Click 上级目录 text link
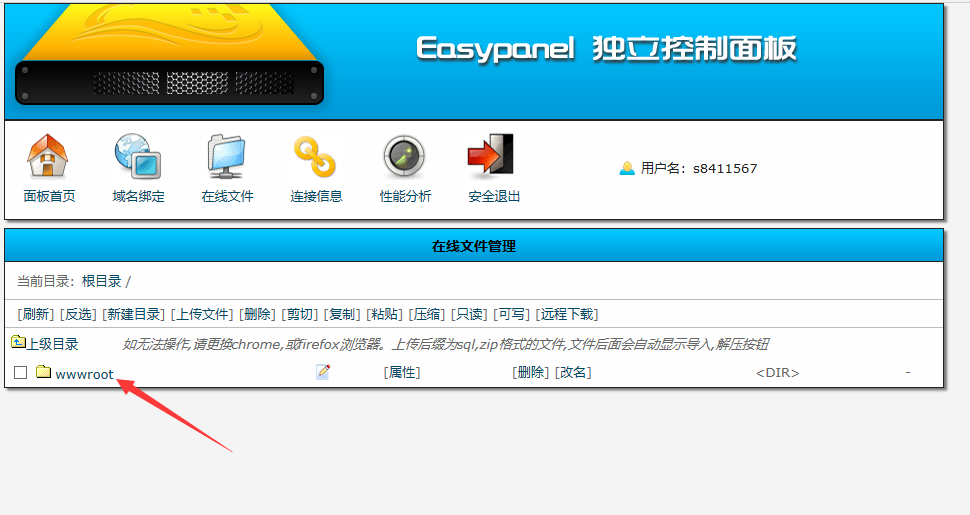The height and width of the screenshot is (515, 970). pyautogui.click(x=52, y=344)
